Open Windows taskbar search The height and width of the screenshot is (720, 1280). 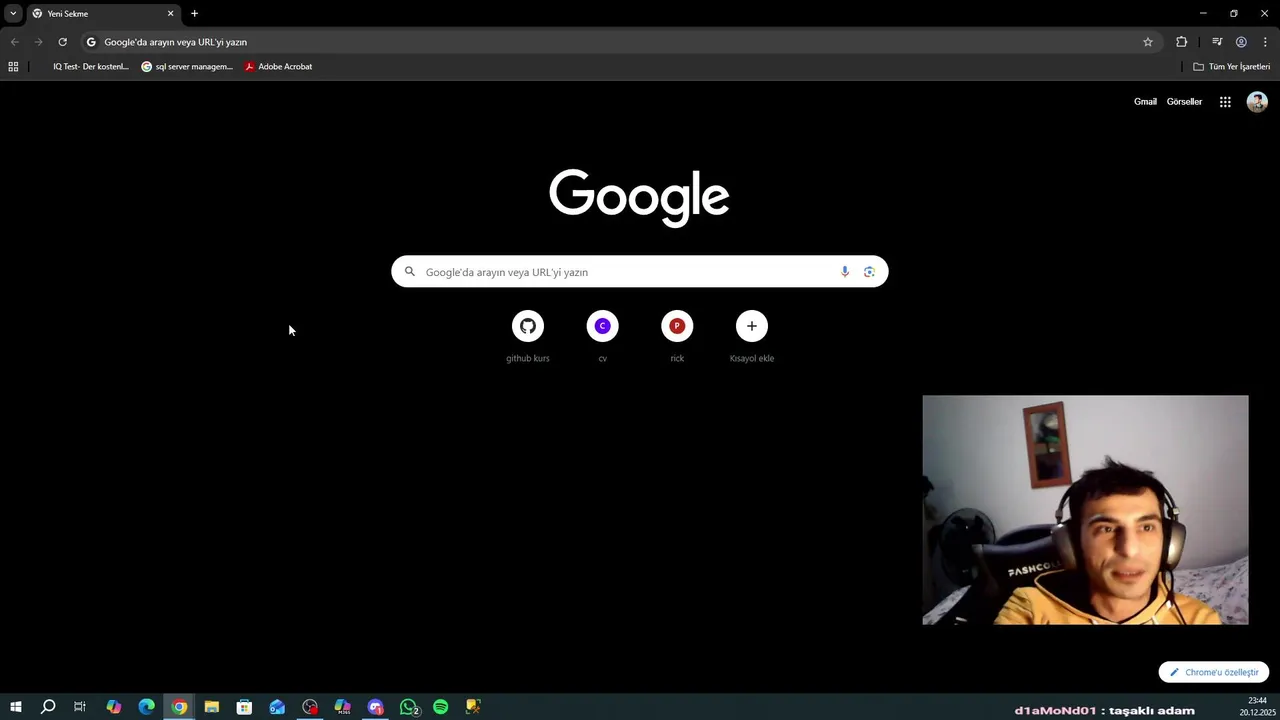(x=48, y=707)
